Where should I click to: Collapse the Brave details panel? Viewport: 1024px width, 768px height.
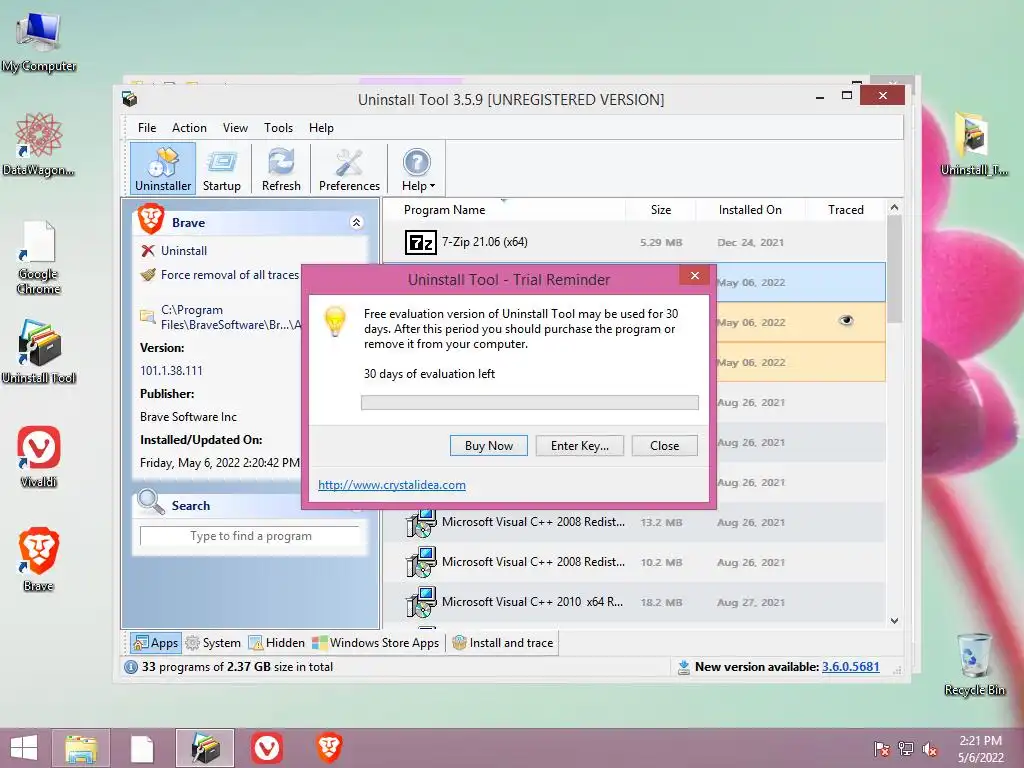(357, 223)
